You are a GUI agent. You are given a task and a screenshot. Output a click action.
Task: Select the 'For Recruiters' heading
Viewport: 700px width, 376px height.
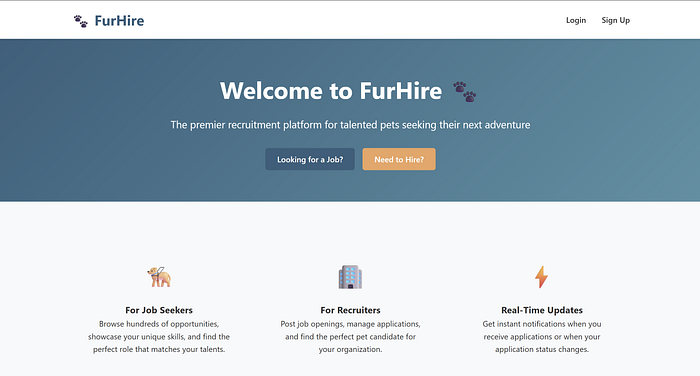(350, 310)
